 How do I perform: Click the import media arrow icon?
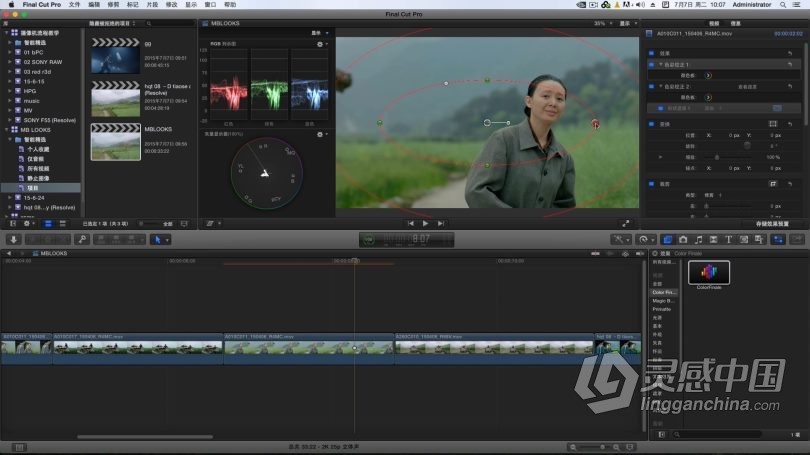pyautogui.click(x=14, y=240)
